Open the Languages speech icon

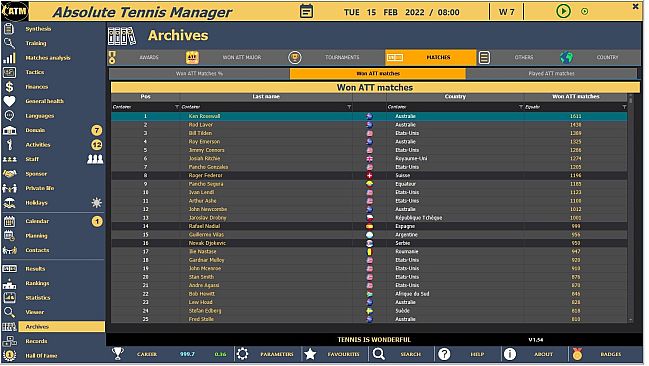(9, 116)
